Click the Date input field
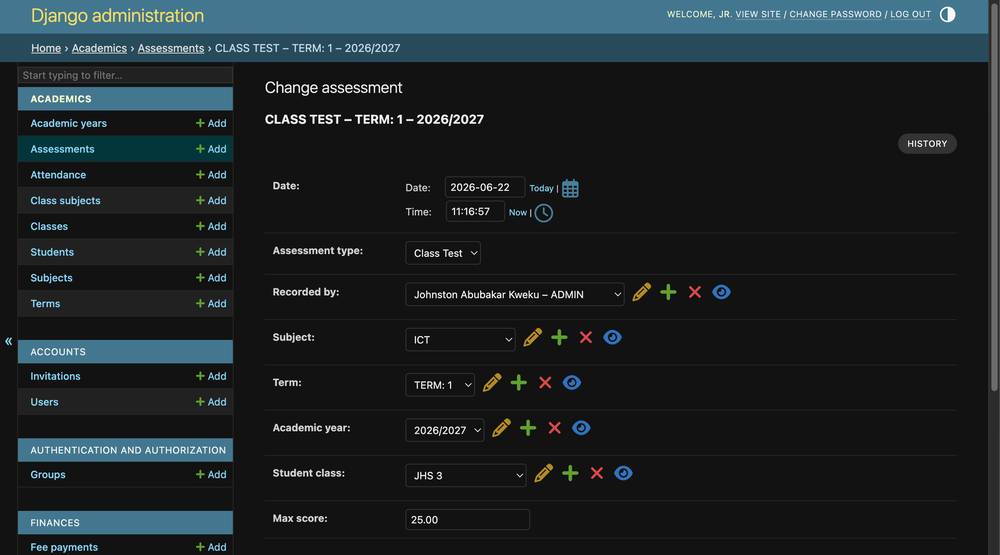 [x=485, y=187]
